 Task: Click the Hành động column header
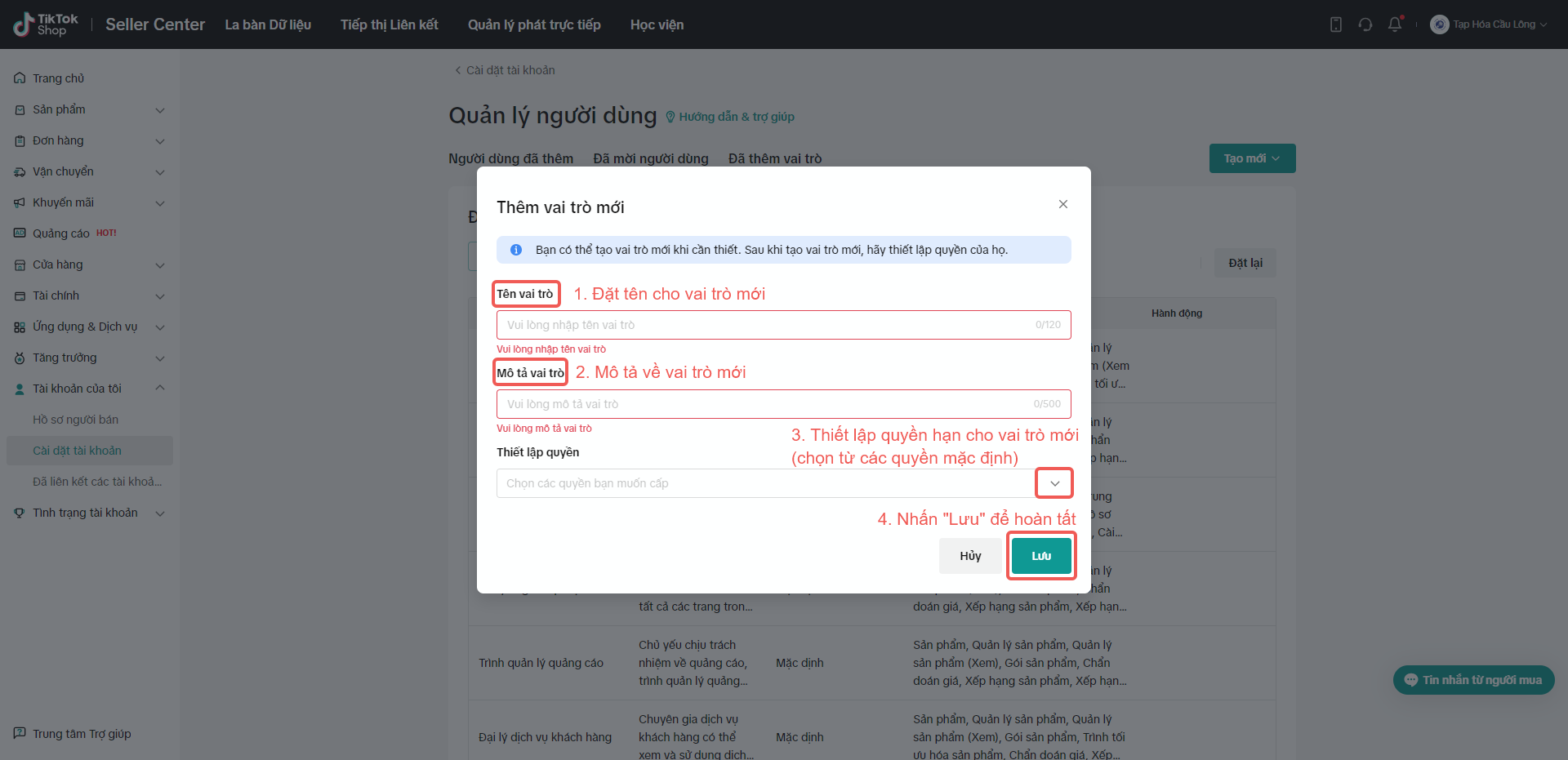point(1177,313)
